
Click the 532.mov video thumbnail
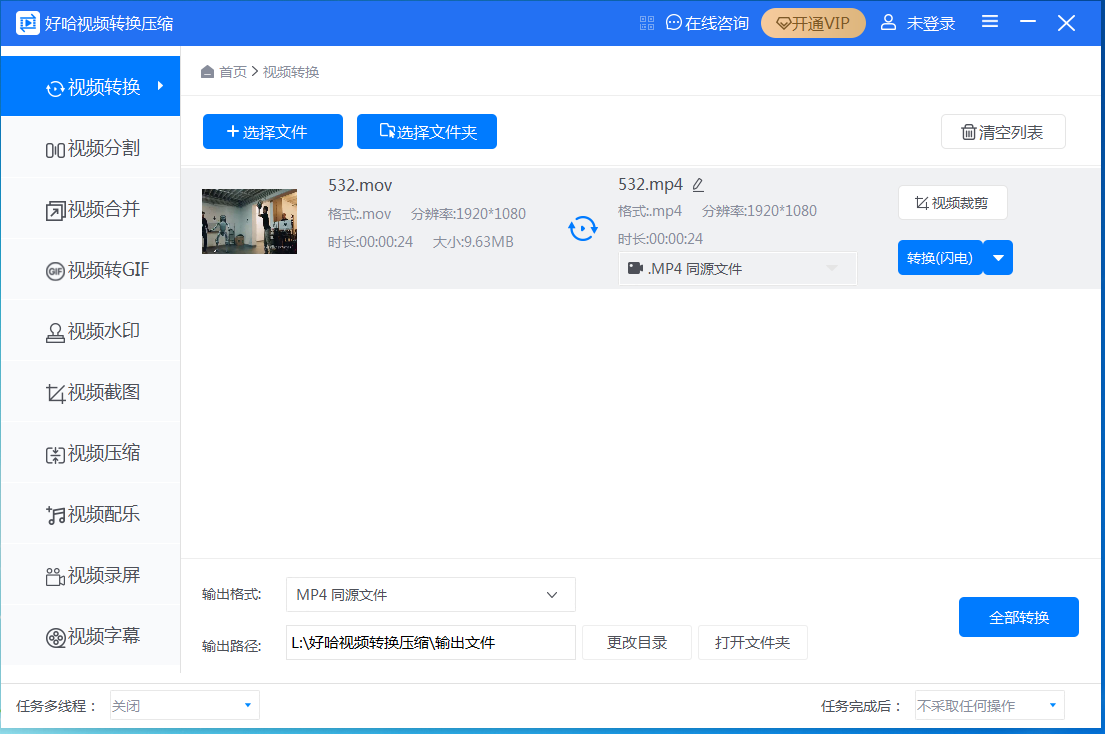point(249,221)
